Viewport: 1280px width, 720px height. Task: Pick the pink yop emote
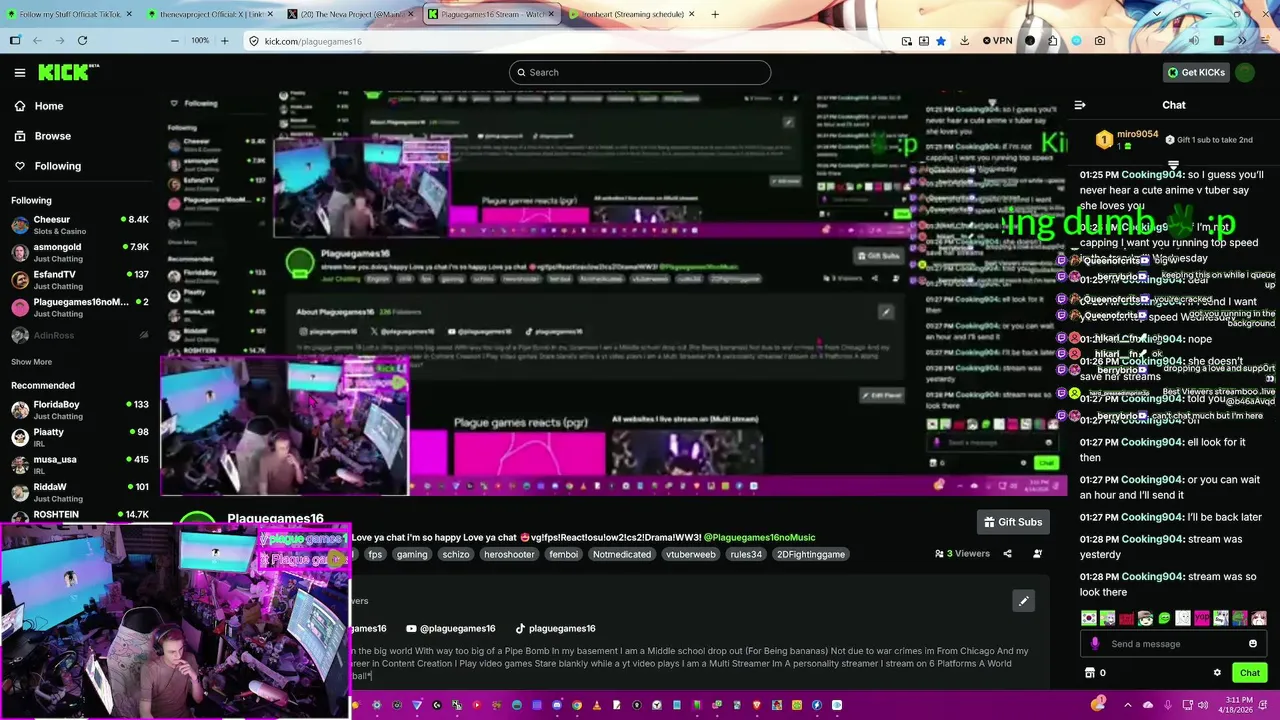click(x=1202, y=619)
